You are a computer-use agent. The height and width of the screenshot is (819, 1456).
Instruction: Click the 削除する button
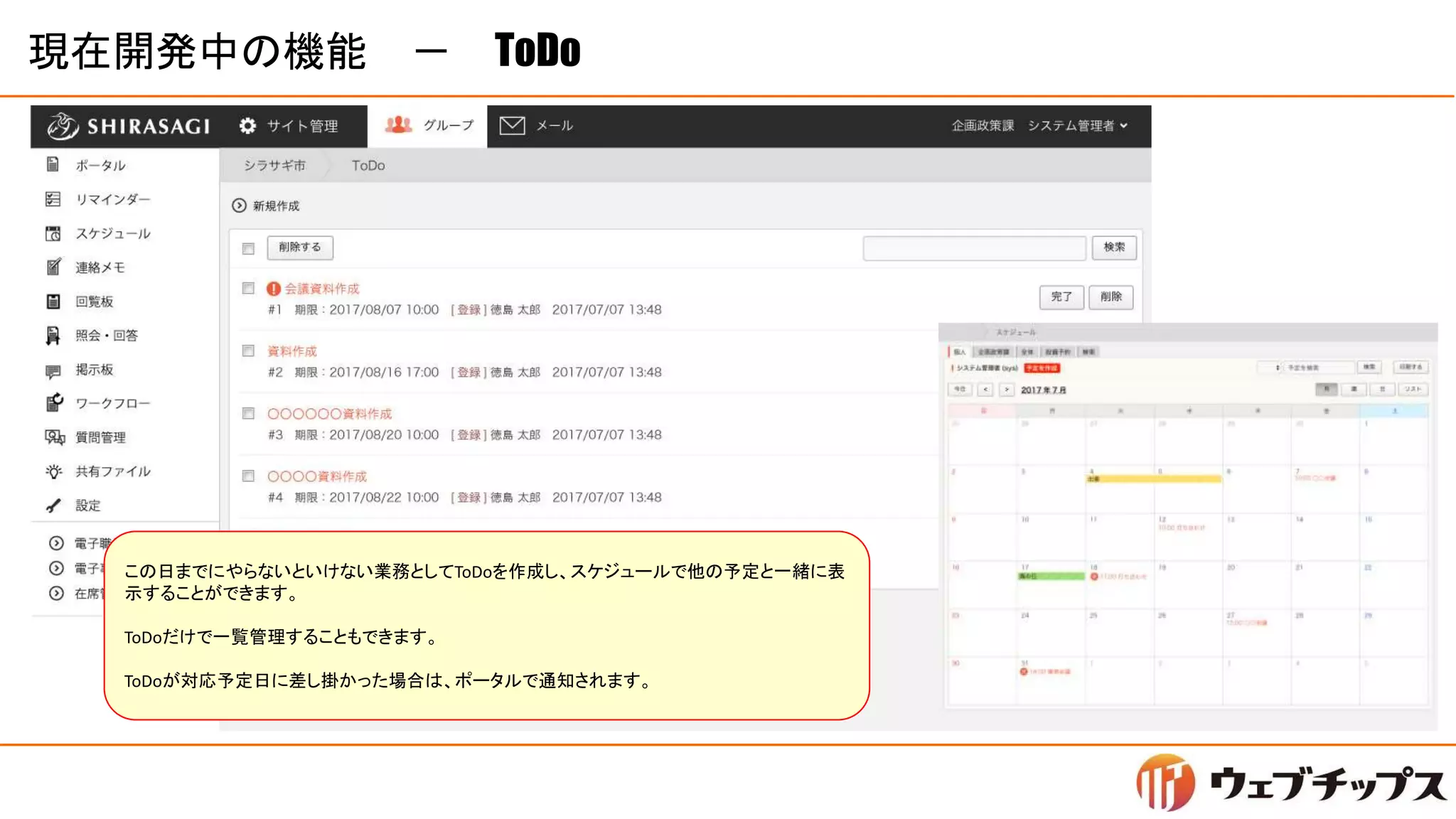(300, 247)
